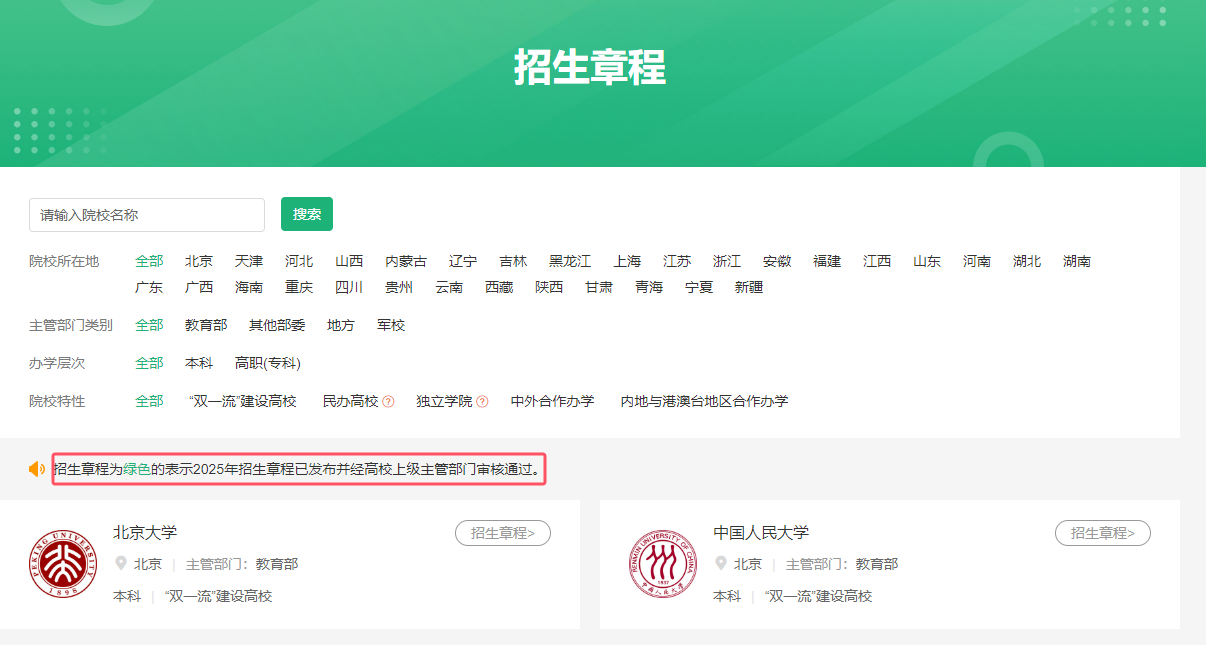The width and height of the screenshot is (1206, 645).
Task: Click the speaker announcement icon
Action: [37, 469]
